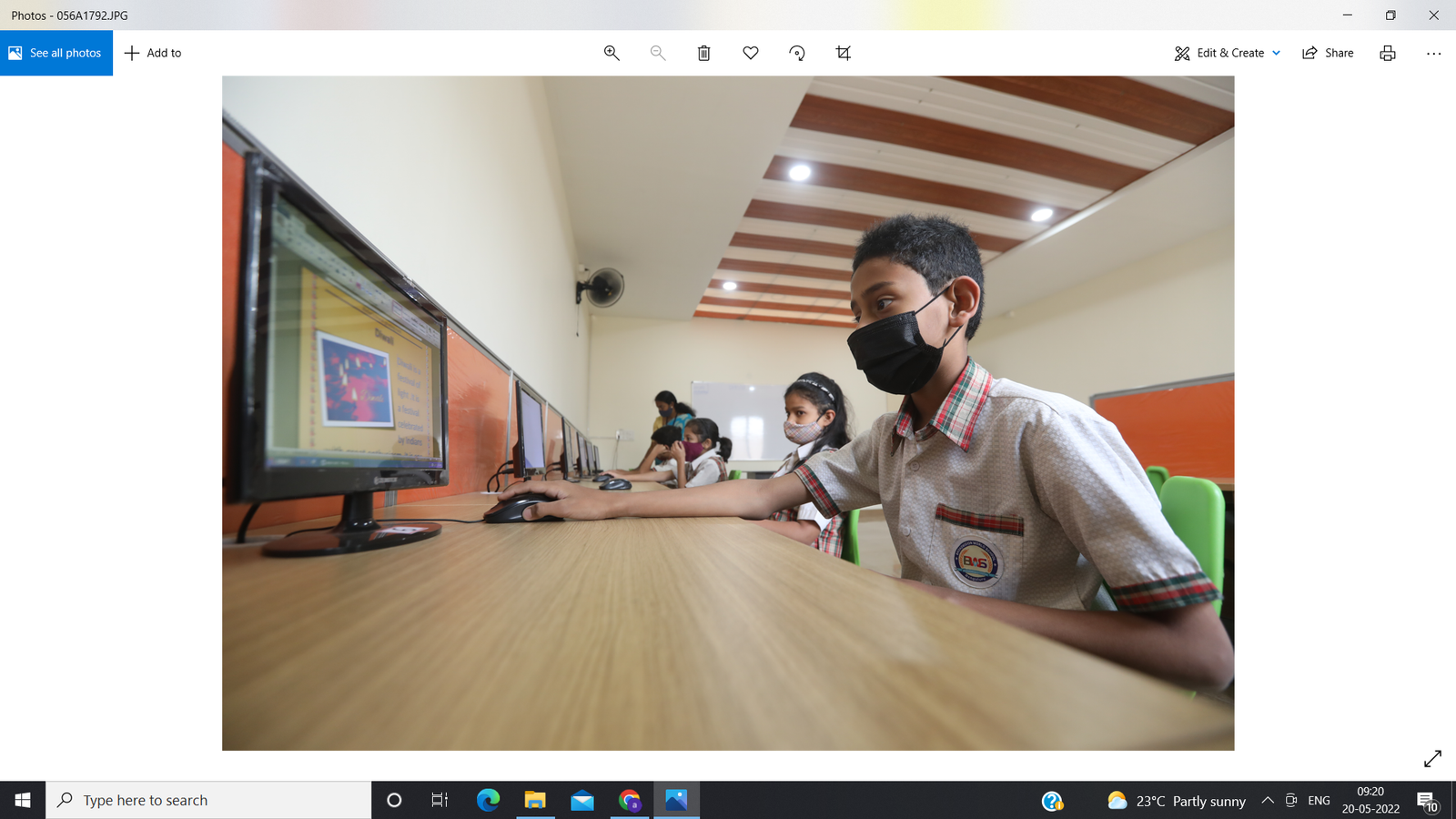This screenshot has height=819, width=1456.
Task: Open the notification center icon
Action: coord(1427,801)
